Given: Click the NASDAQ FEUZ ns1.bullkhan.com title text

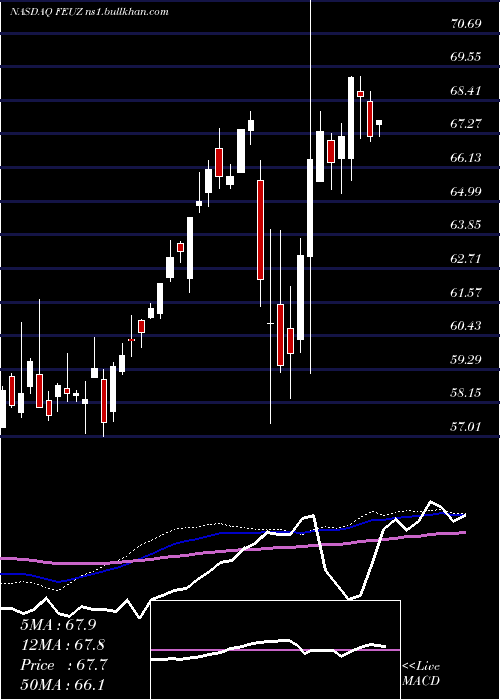Looking at the screenshot, I should point(89,12).
